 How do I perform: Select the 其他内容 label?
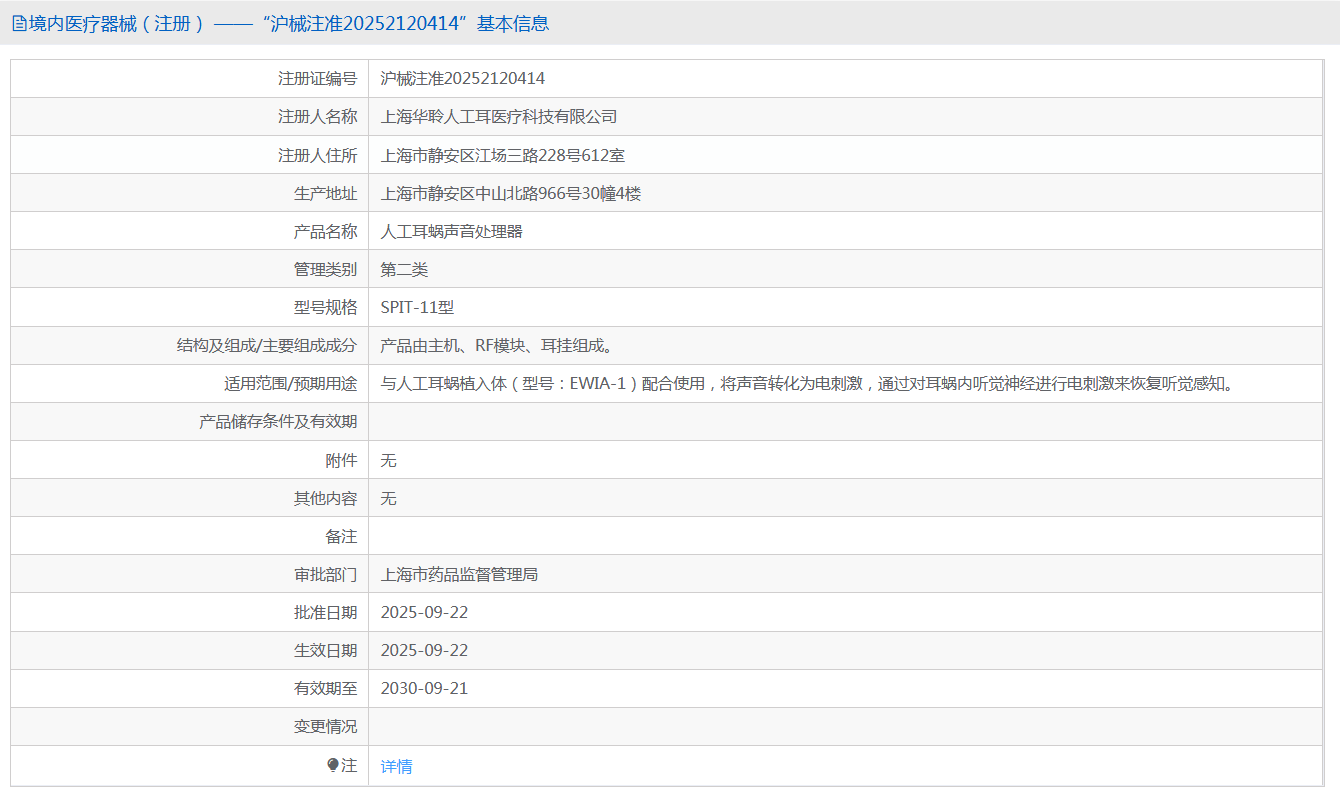tap(325, 498)
